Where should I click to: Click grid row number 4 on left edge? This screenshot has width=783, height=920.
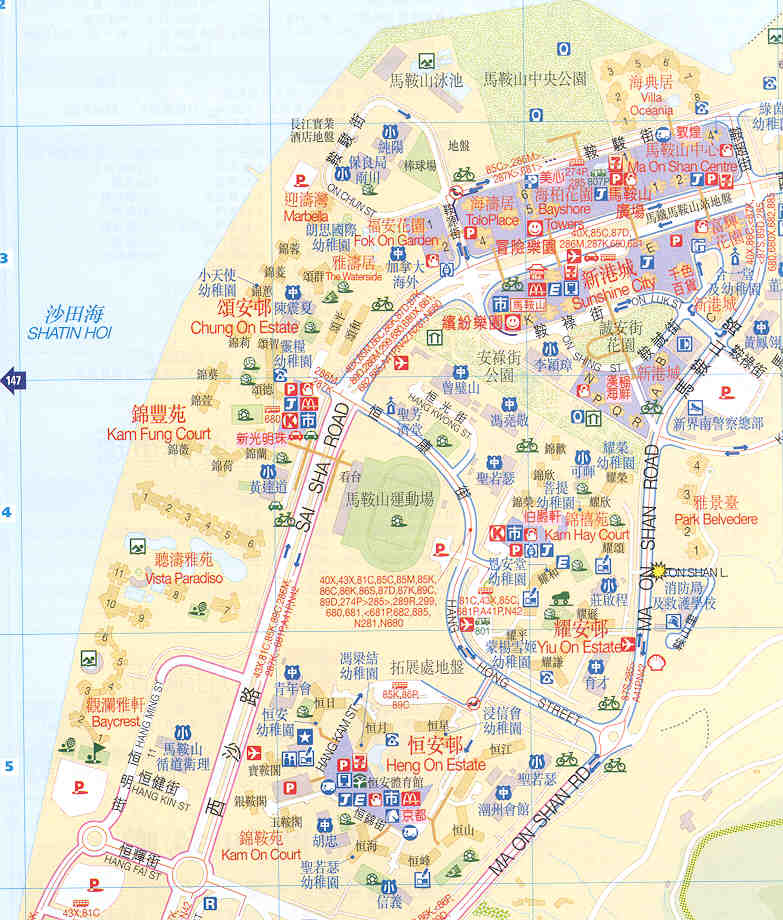[x=6, y=512]
